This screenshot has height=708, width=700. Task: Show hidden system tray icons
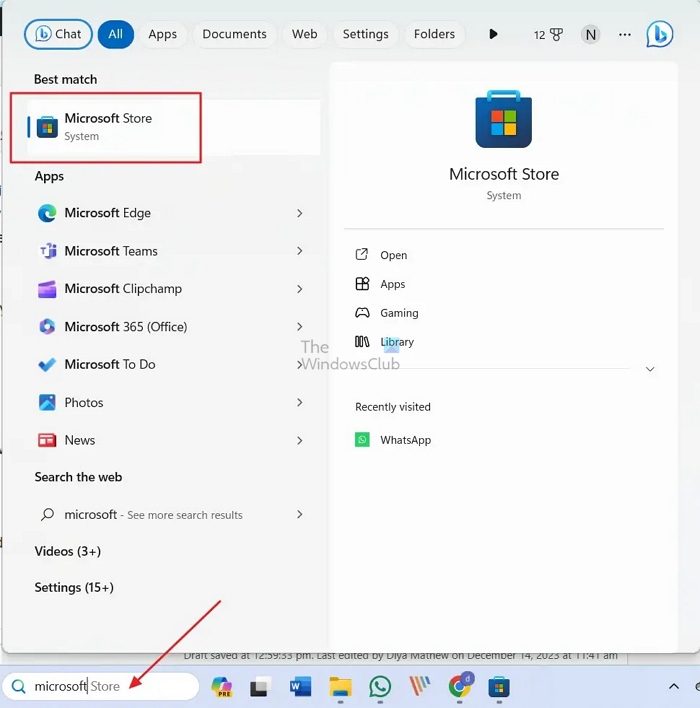(674, 687)
